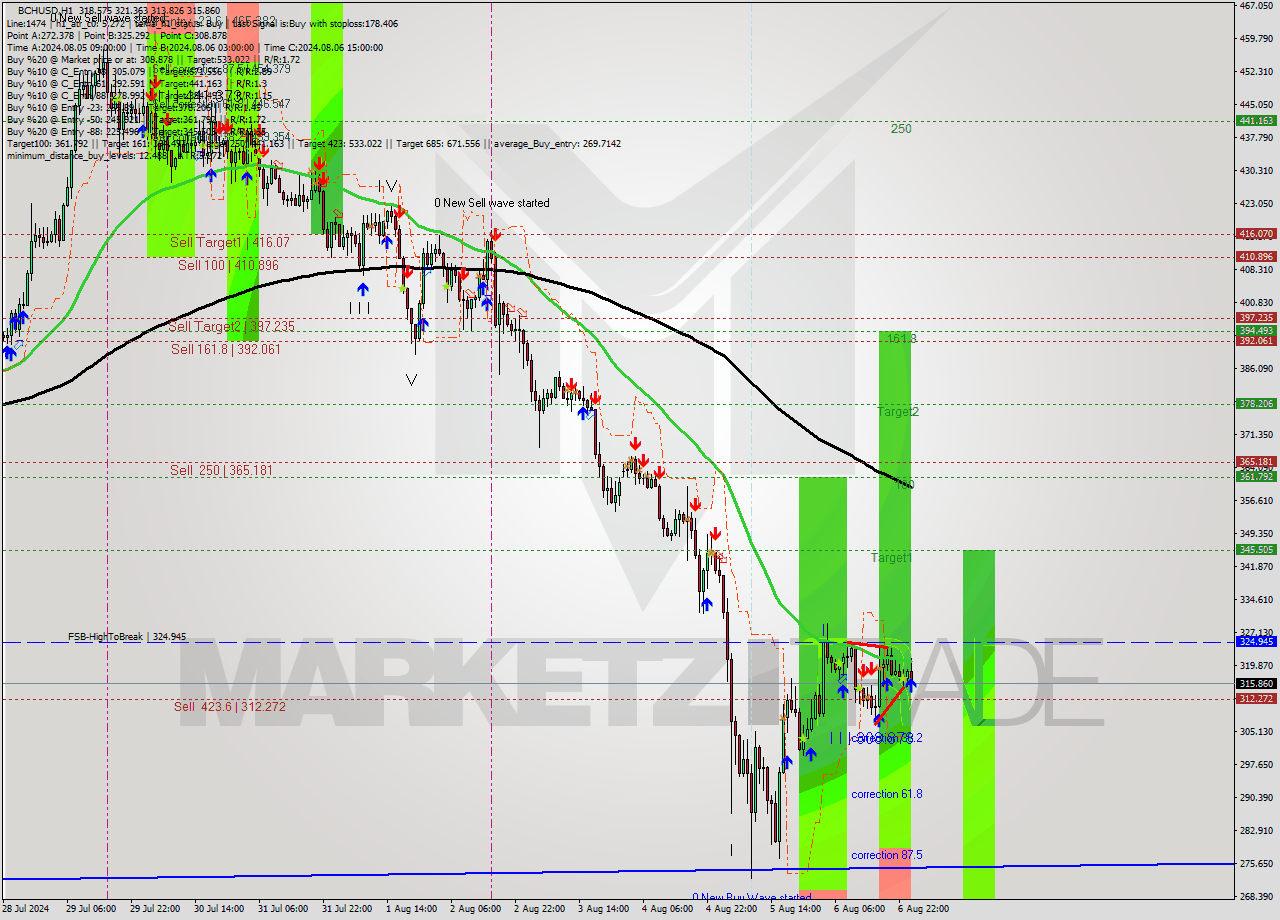Select the 'correction 61.8' label
Screen dimensions: 1280x920
point(887,794)
